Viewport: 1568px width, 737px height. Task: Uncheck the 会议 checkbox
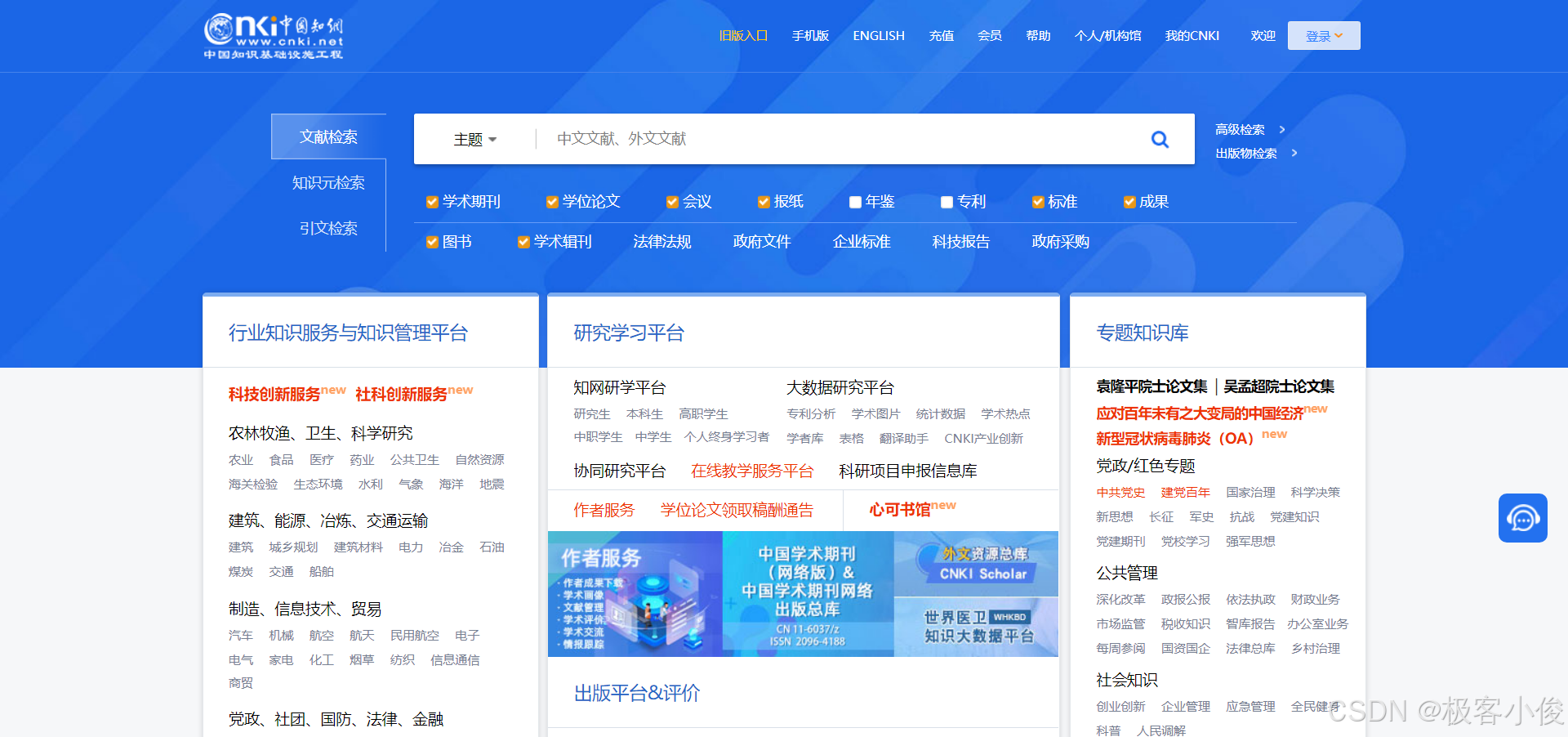(x=672, y=202)
